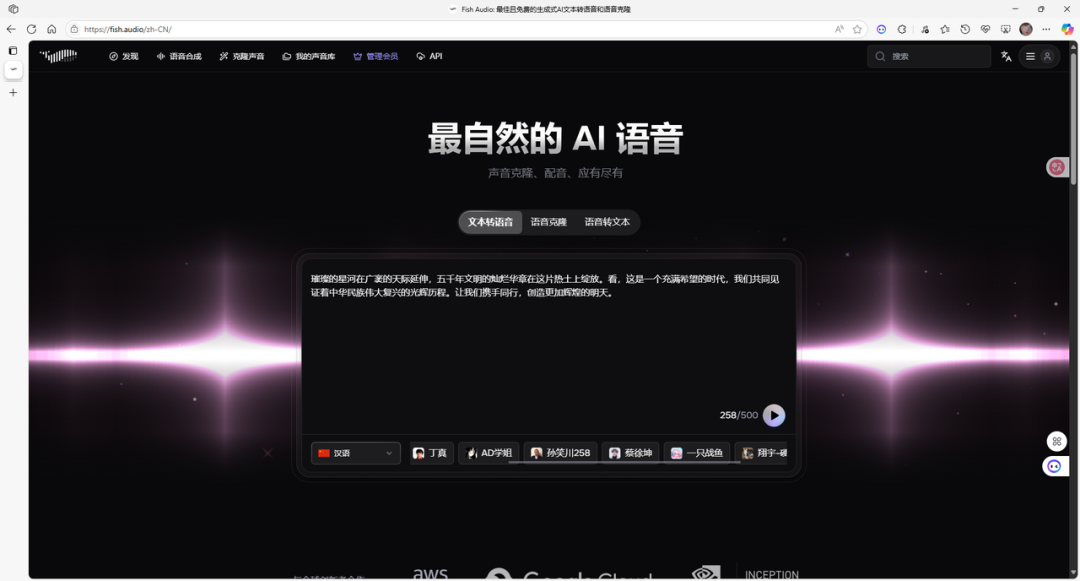Open the browser Extensions puzzle icon
Viewport: 1080px width, 581px height.
coord(902,29)
